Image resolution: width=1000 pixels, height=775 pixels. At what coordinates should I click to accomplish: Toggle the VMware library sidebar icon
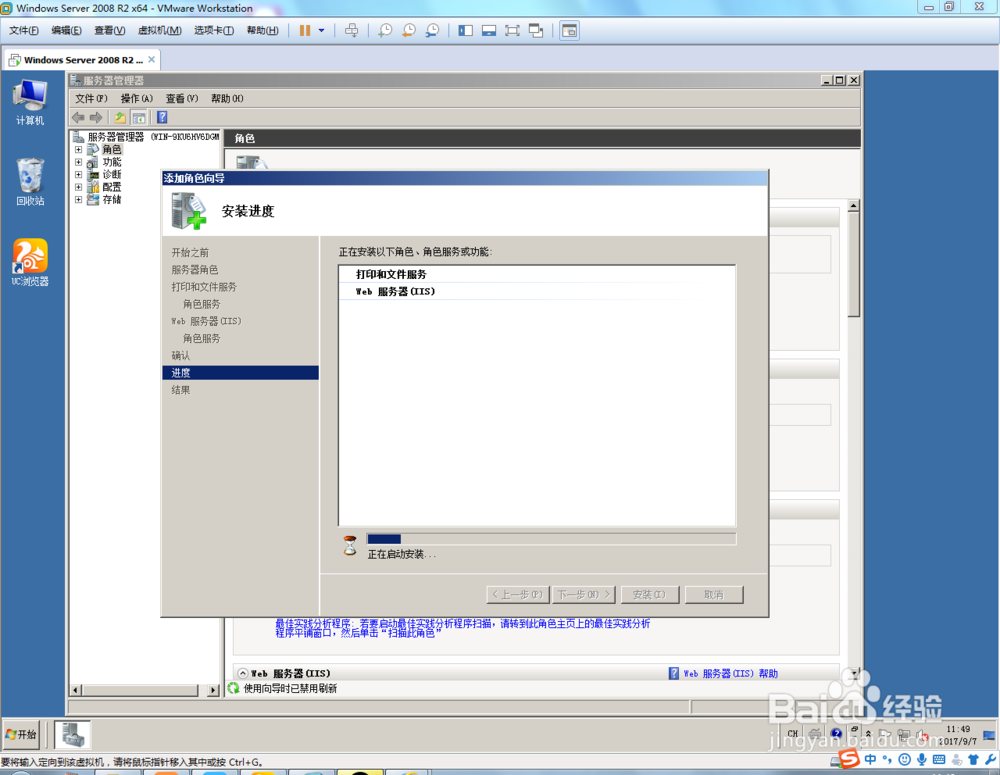point(466,31)
